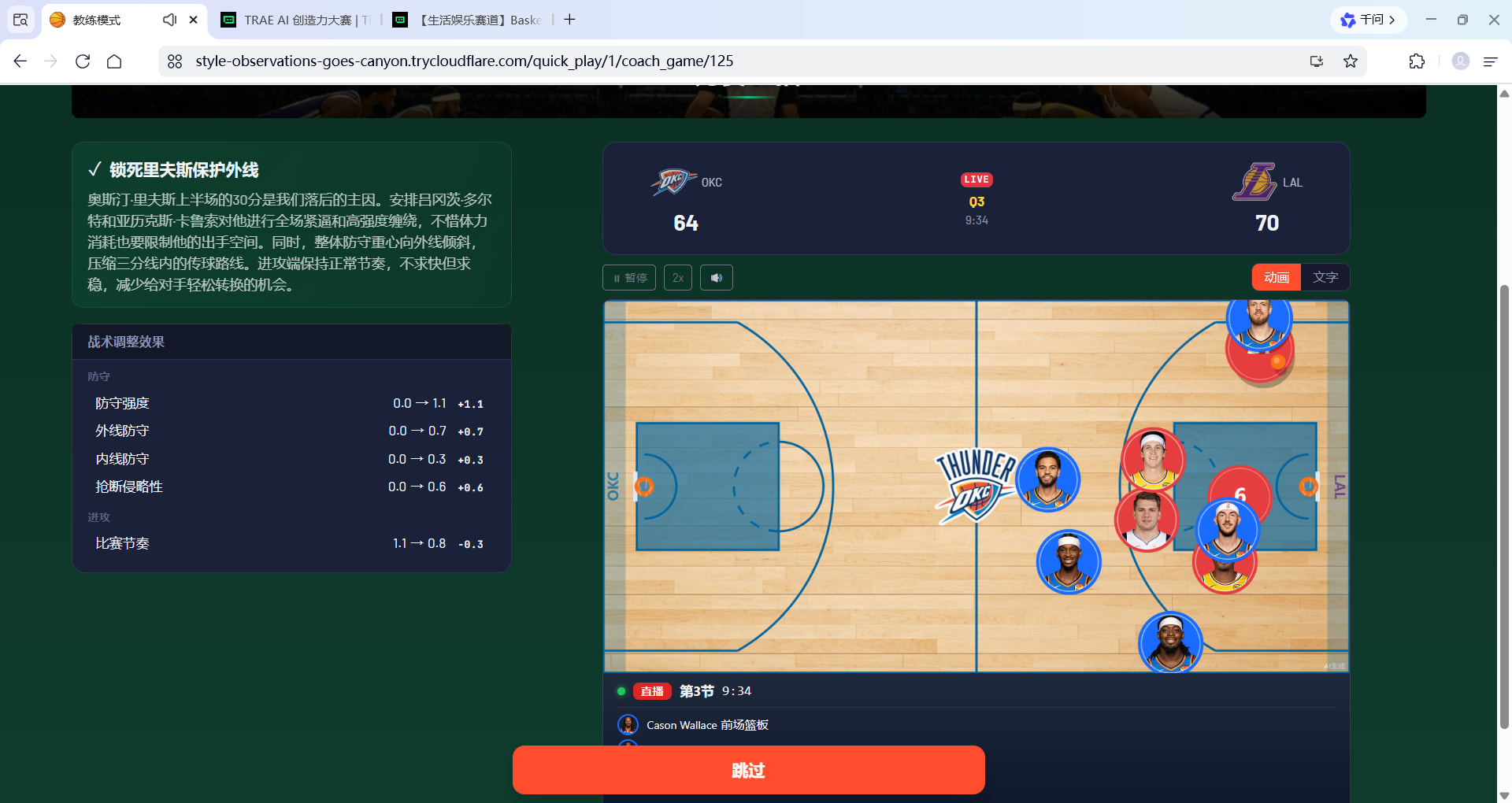Image resolution: width=1512 pixels, height=803 pixels.
Task: Install the page as app icon
Action: 1317,61
